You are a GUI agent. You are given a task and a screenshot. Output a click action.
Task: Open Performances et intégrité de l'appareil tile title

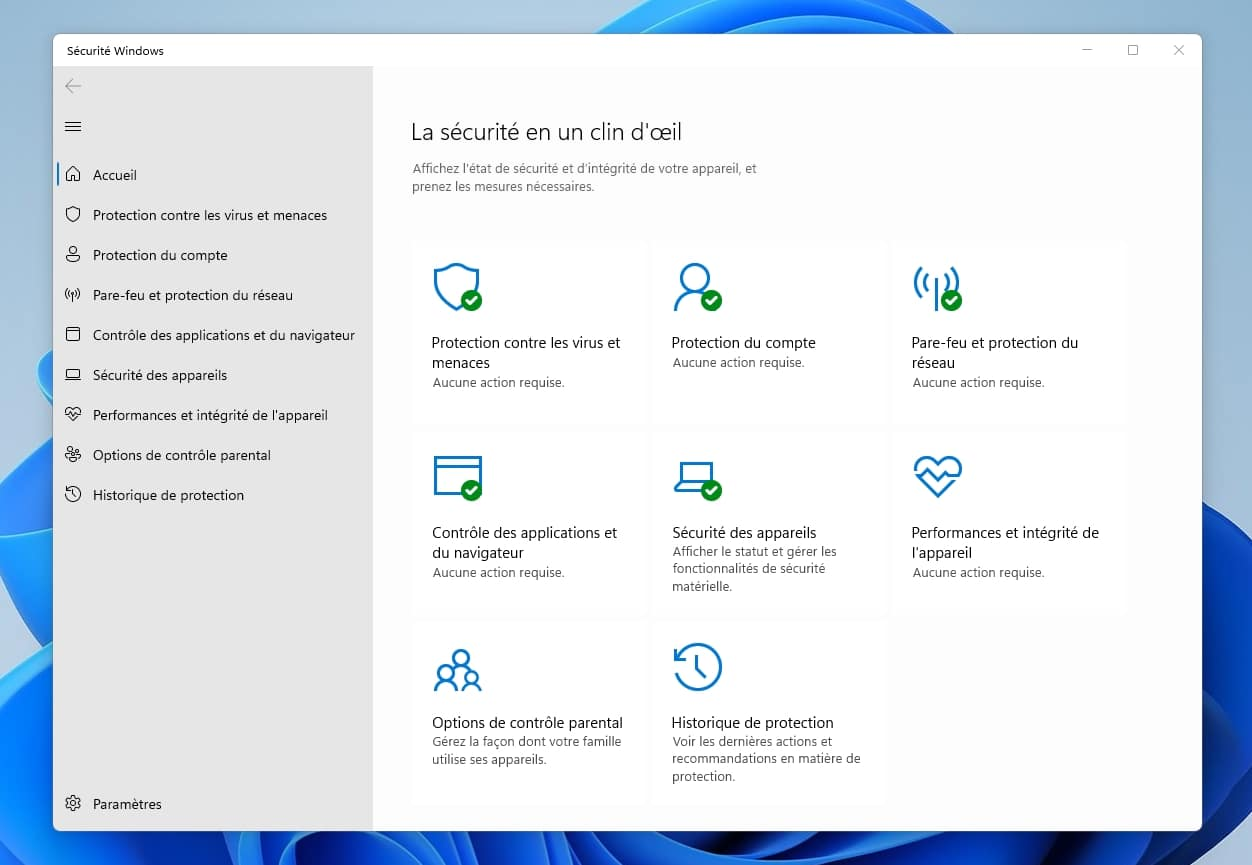pyautogui.click(x=1005, y=542)
